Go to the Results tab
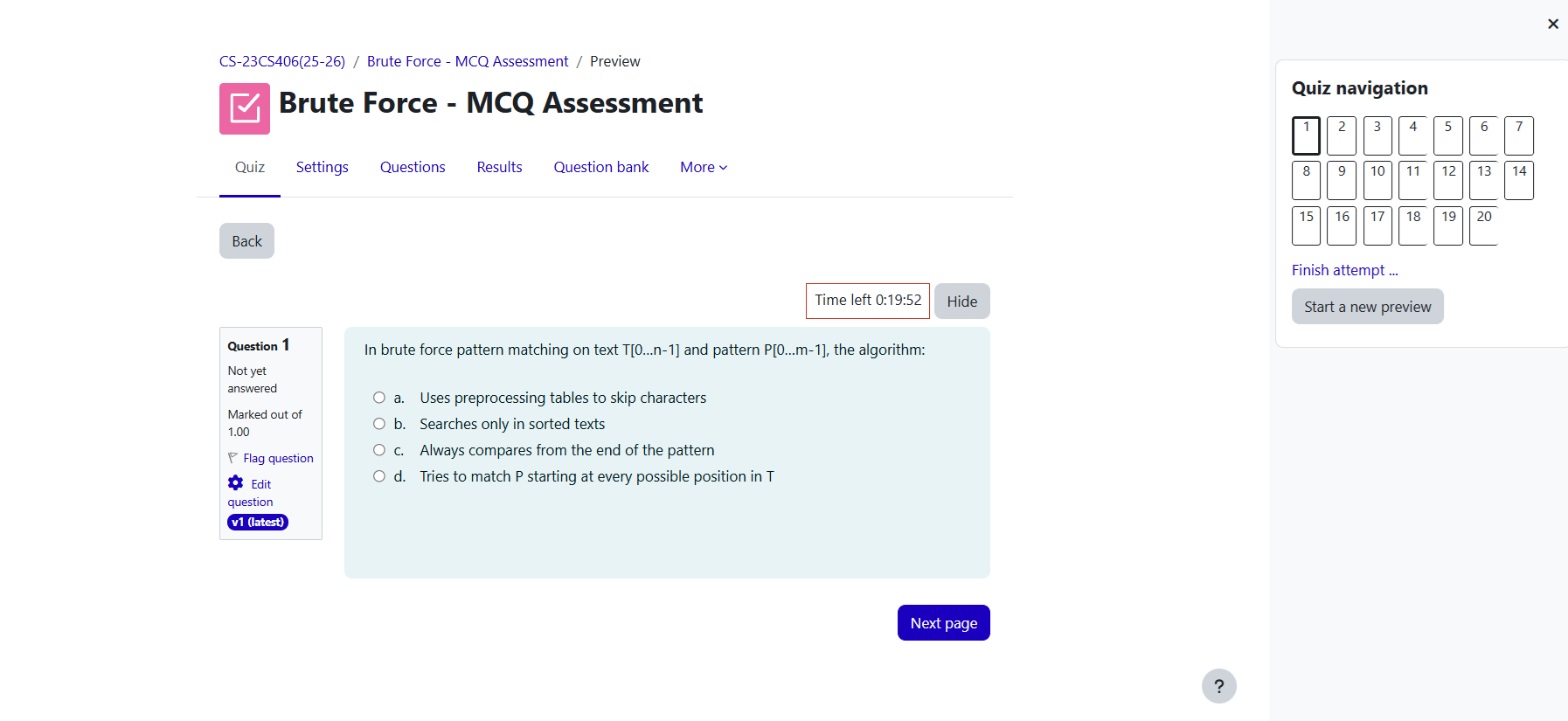This screenshot has height=721, width=1568. (499, 167)
